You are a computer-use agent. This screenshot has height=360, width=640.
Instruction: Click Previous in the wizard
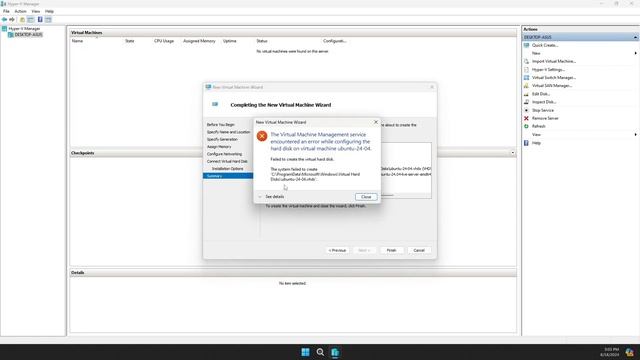pyautogui.click(x=338, y=250)
